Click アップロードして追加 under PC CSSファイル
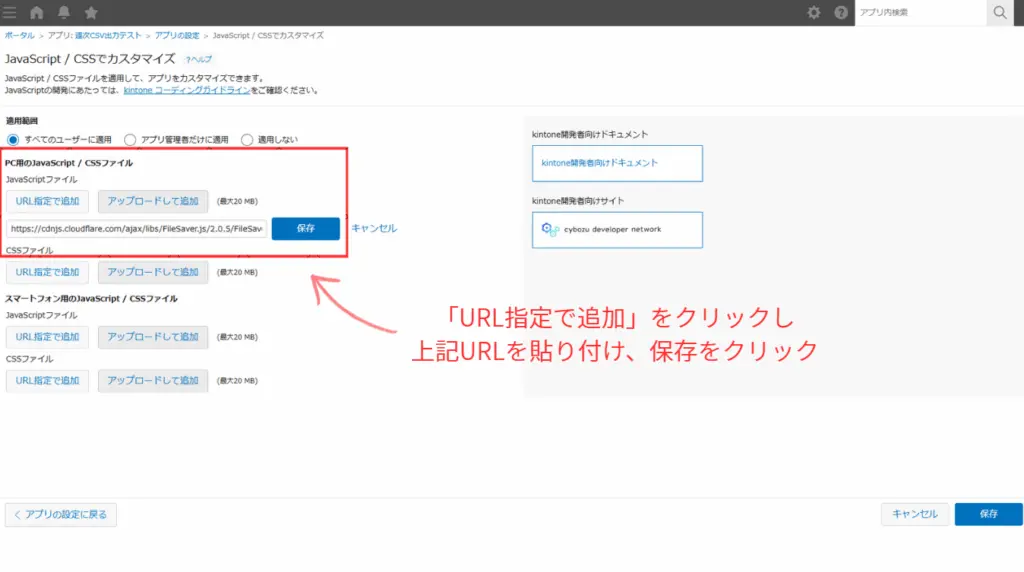The width and height of the screenshot is (1024, 572). [153, 272]
